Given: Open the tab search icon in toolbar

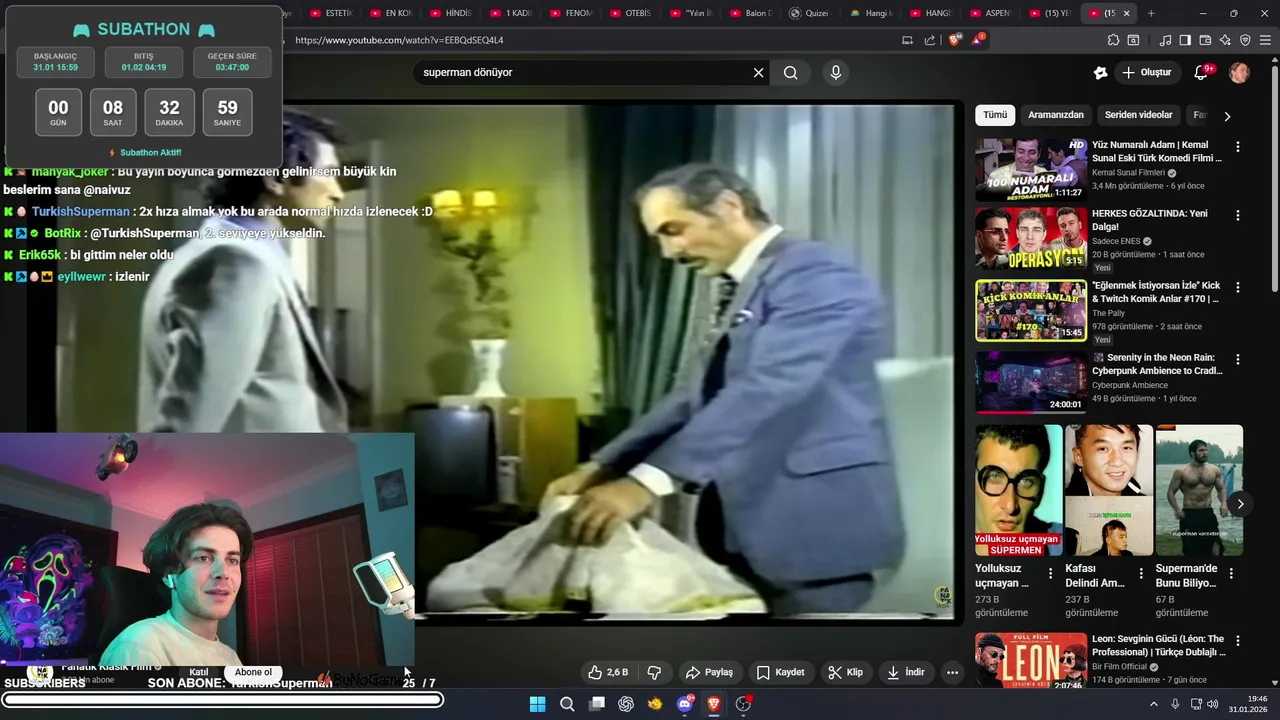Looking at the screenshot, I should (x=1133, y=40).
